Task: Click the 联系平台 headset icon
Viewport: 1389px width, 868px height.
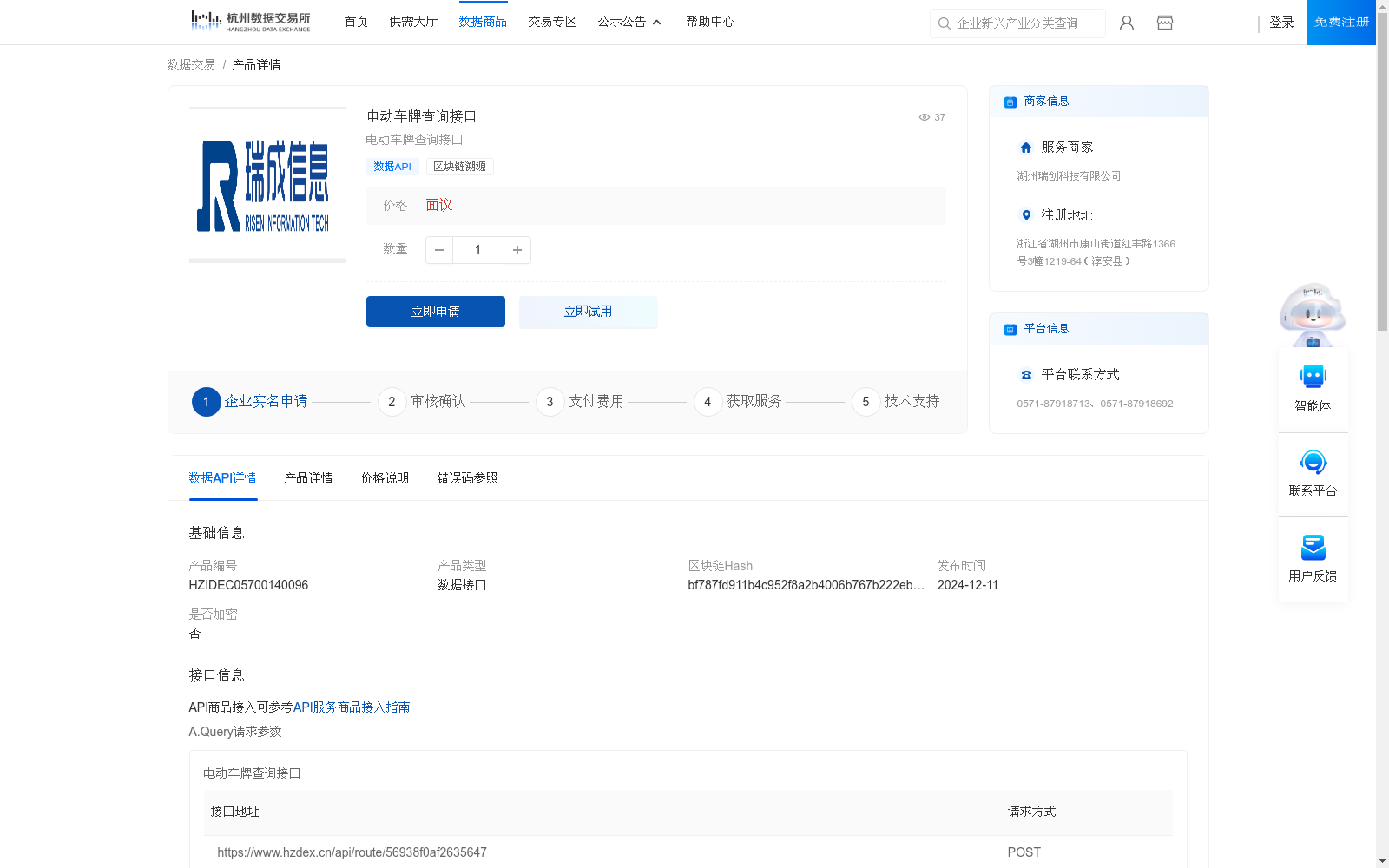Action: coord(1313,462)
